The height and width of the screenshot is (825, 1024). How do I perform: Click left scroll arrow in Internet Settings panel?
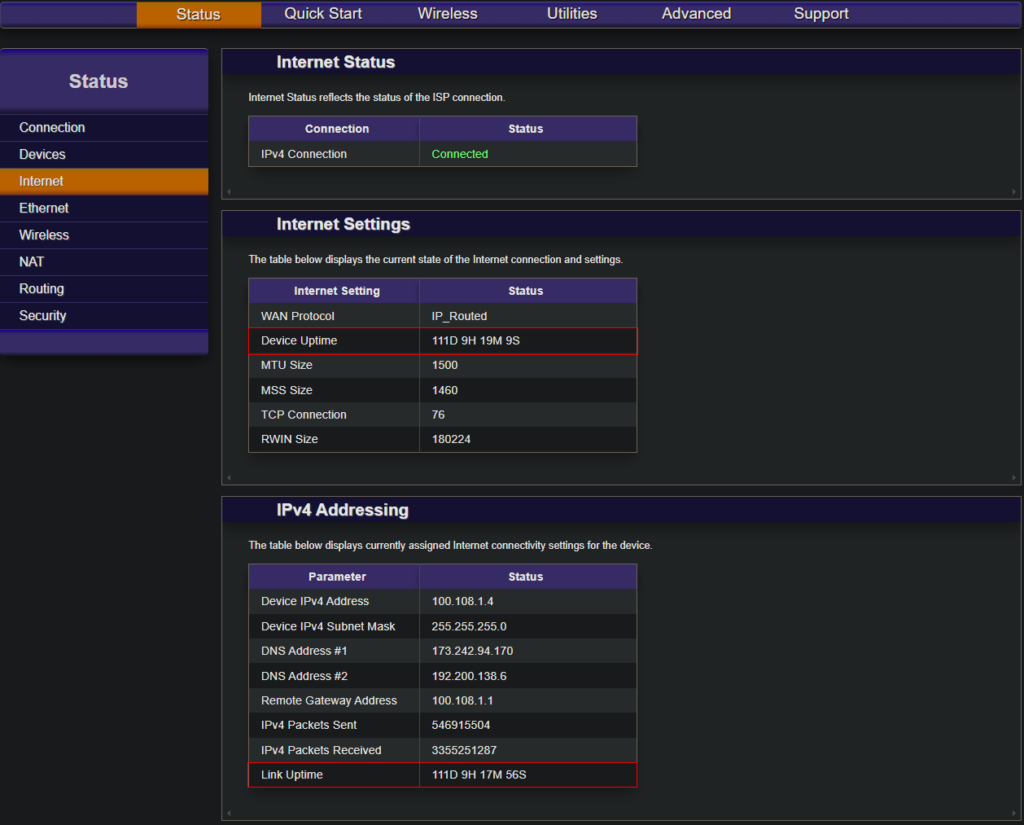tap(228, 477)
